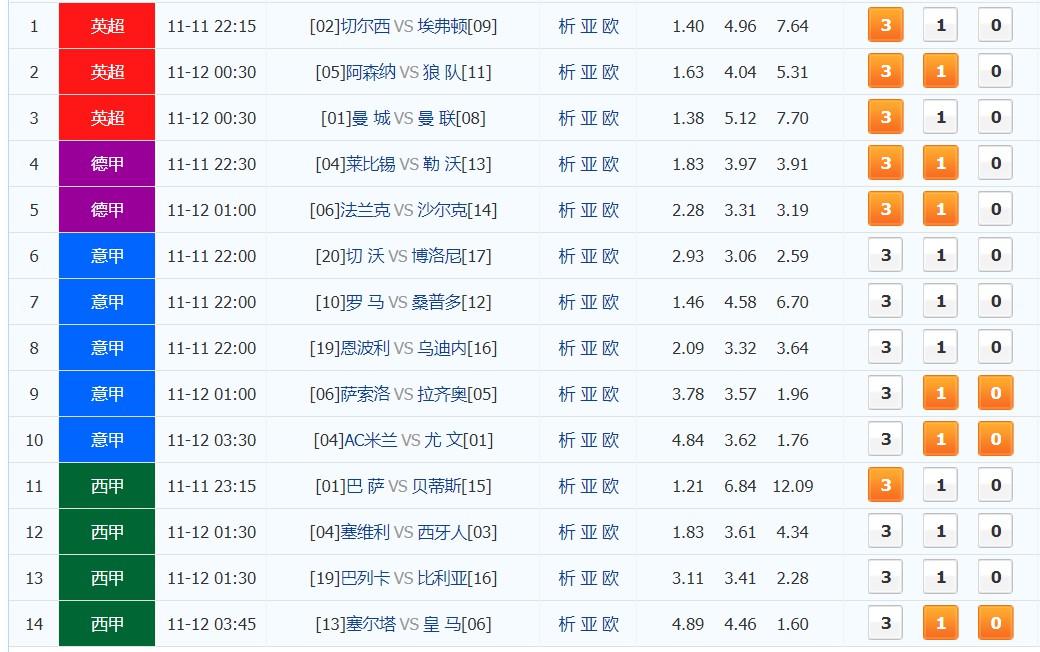Toggle 1 option in 法兰克 VS 沙尔克 row
The image size is (1040, 652).
(x=941, y=209)
